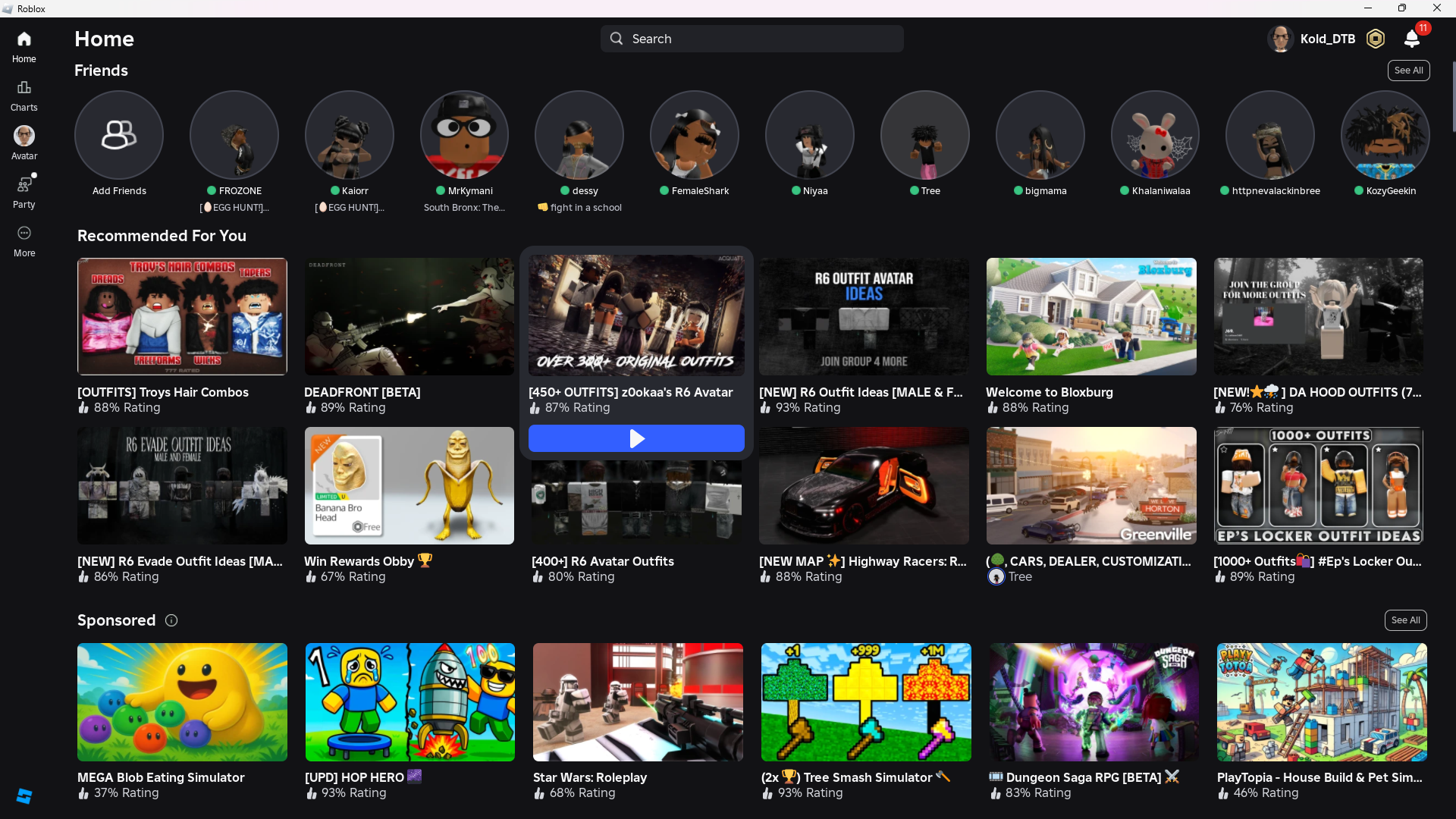The width and height of the screenshot is (1456, 819).
Task: Open R6 Outfit Avatar Ideas thumbnail
Action: click(864, 316)
